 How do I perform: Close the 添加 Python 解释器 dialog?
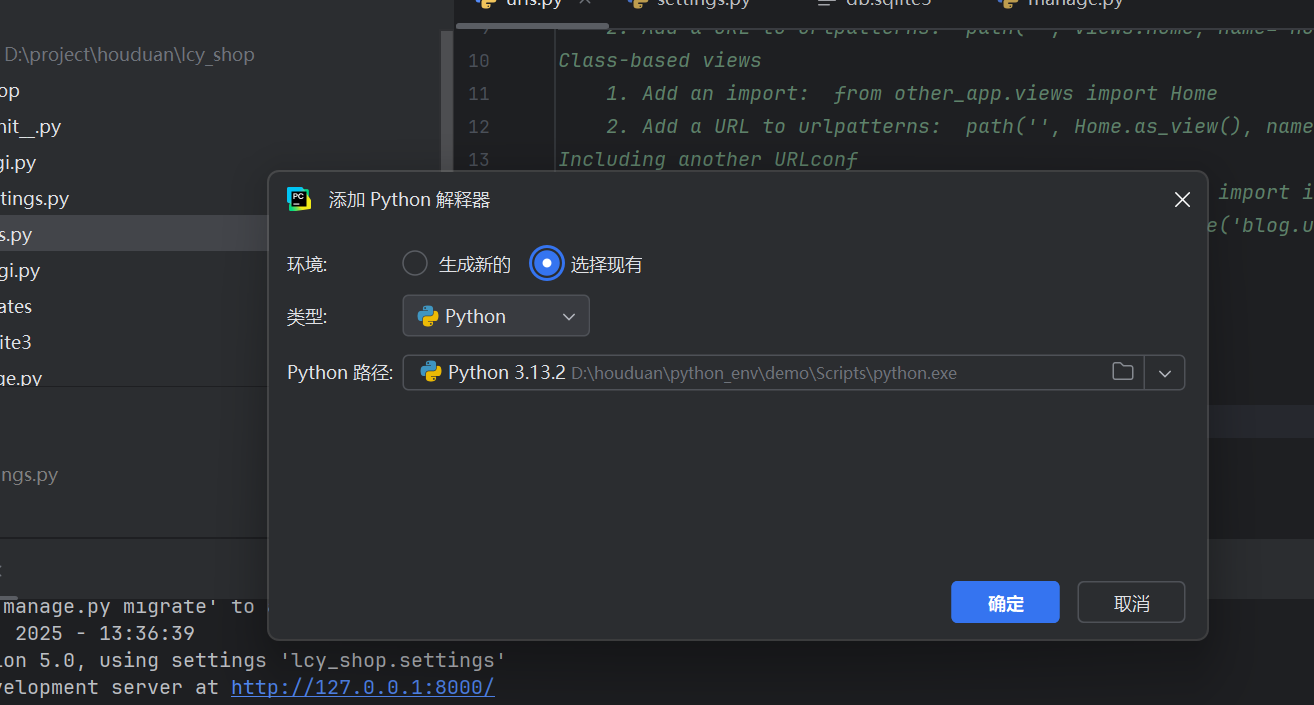(x=1182, y=200)
